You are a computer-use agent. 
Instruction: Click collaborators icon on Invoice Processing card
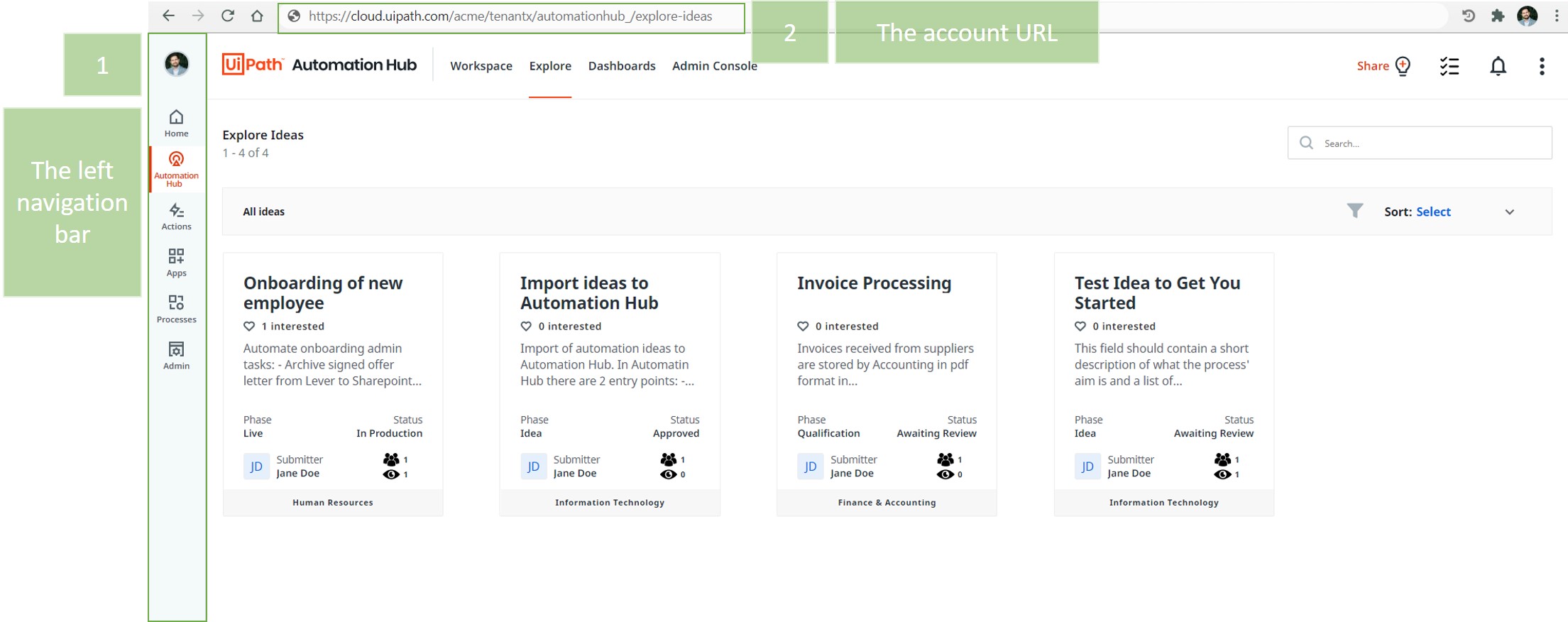point(945,459)
